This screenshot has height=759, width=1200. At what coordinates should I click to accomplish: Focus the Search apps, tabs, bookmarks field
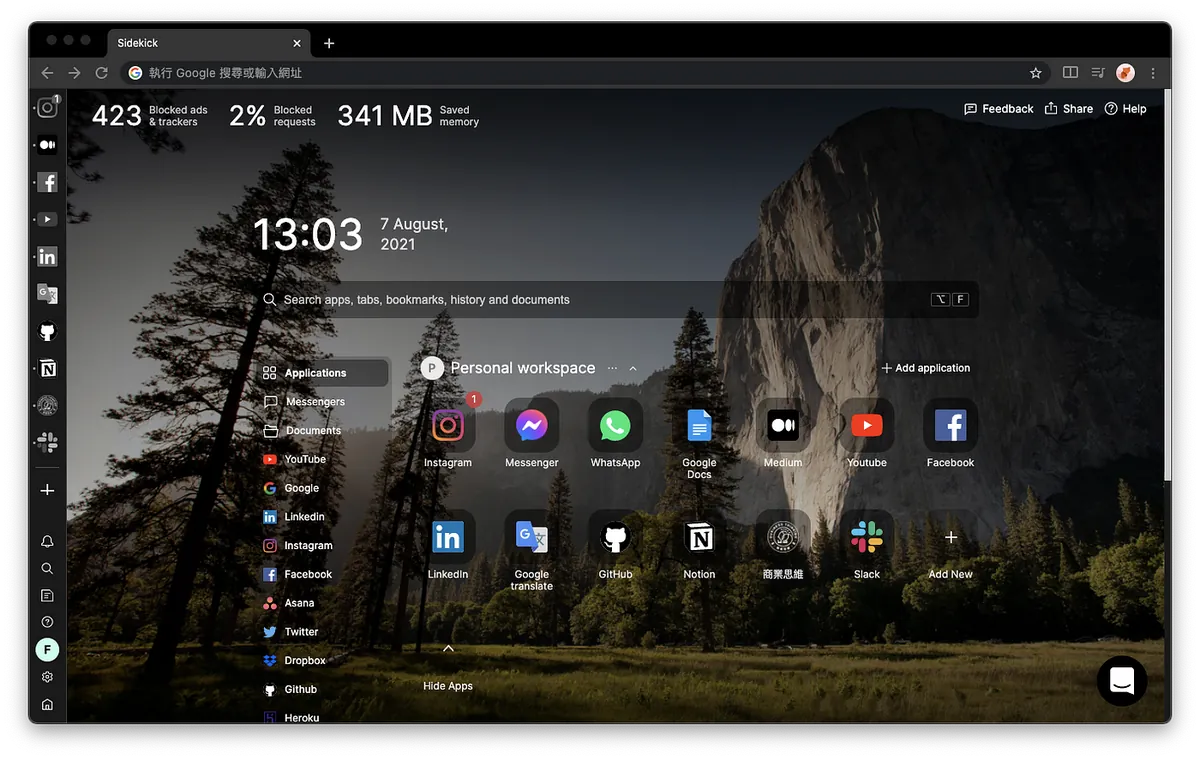600,300
